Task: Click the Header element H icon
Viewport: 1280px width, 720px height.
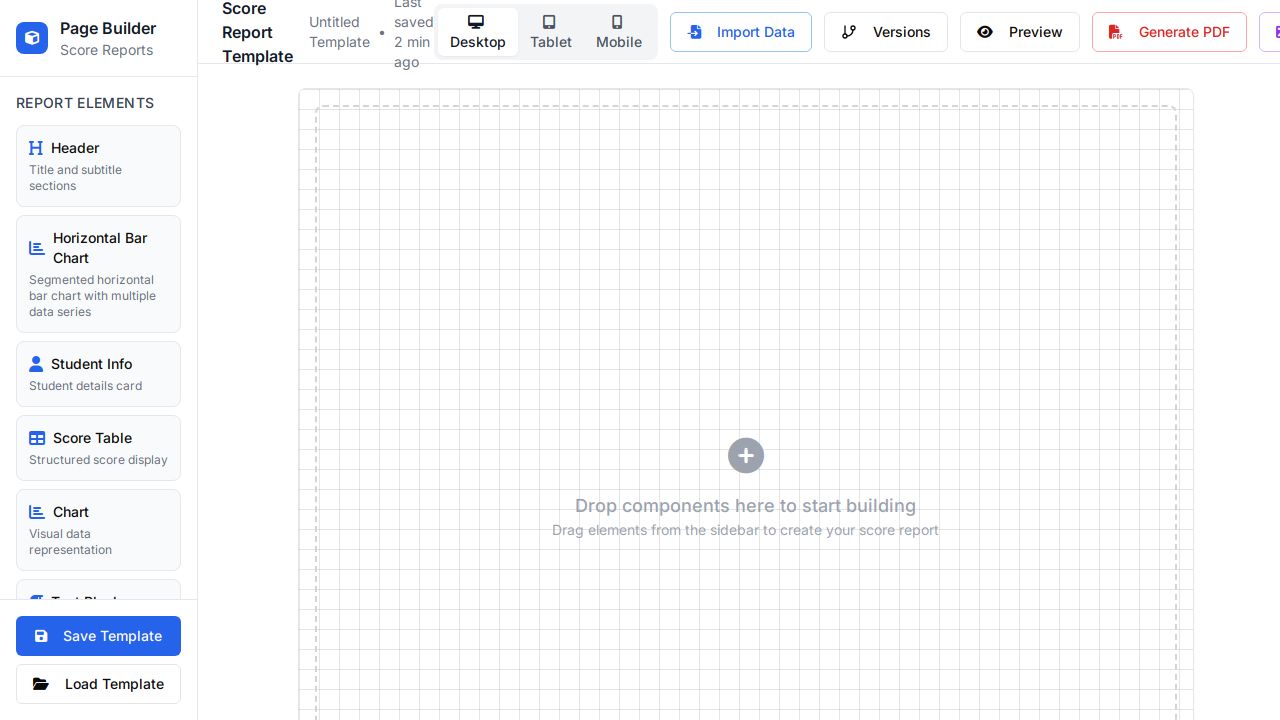Action: [x=36, y=148]
